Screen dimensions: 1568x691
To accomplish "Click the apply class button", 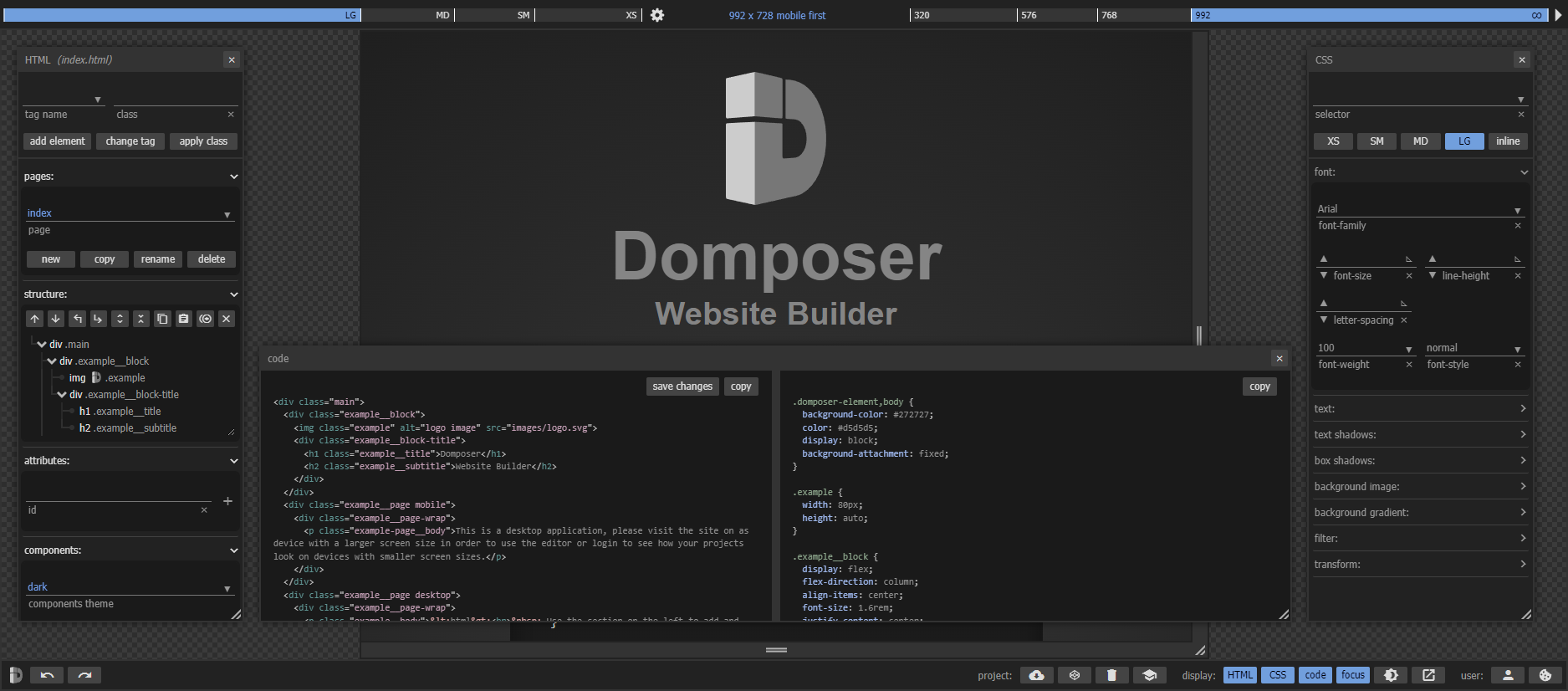I will click(203, 141).
